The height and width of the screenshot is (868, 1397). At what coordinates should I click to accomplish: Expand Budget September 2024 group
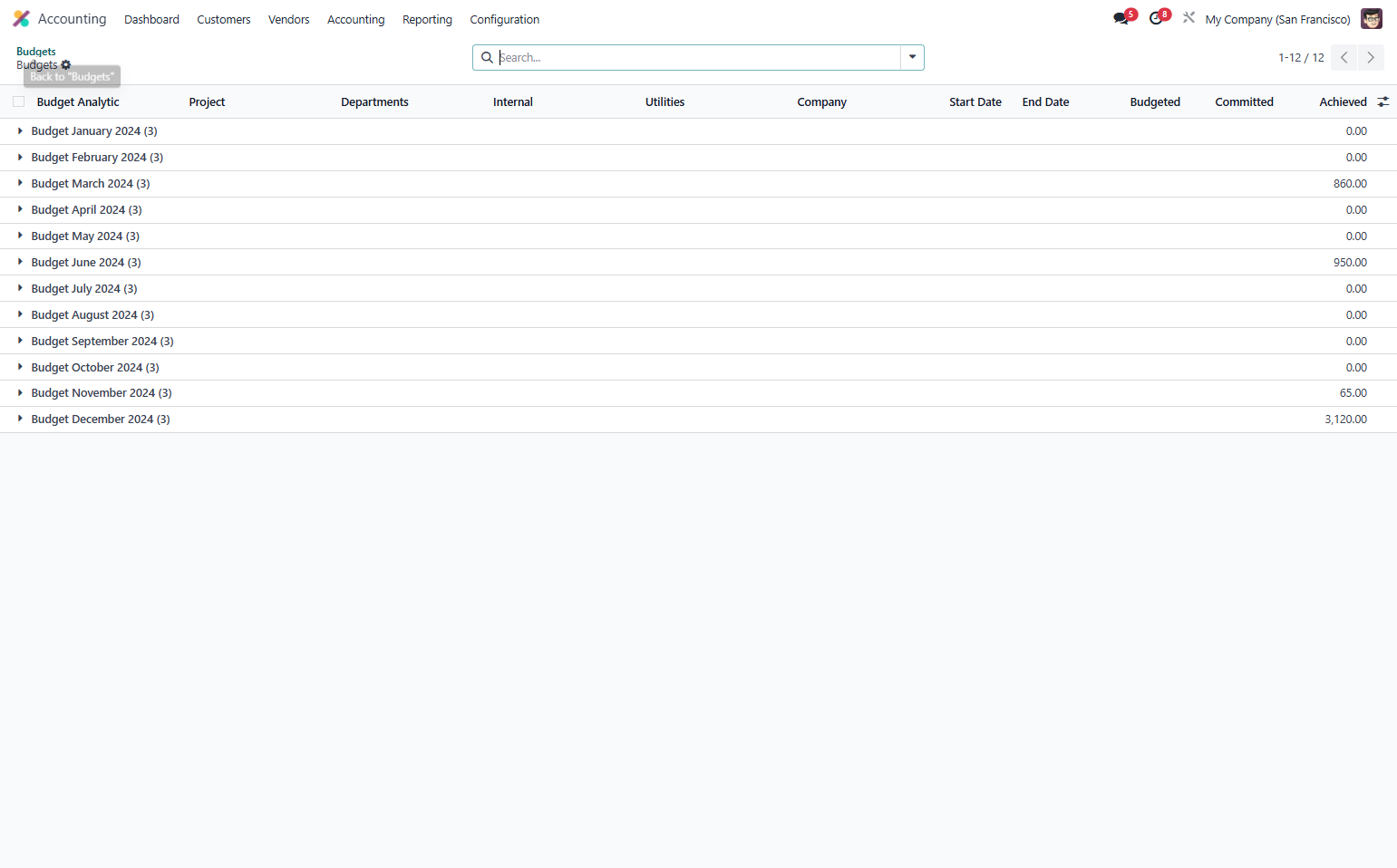(102, 342)
